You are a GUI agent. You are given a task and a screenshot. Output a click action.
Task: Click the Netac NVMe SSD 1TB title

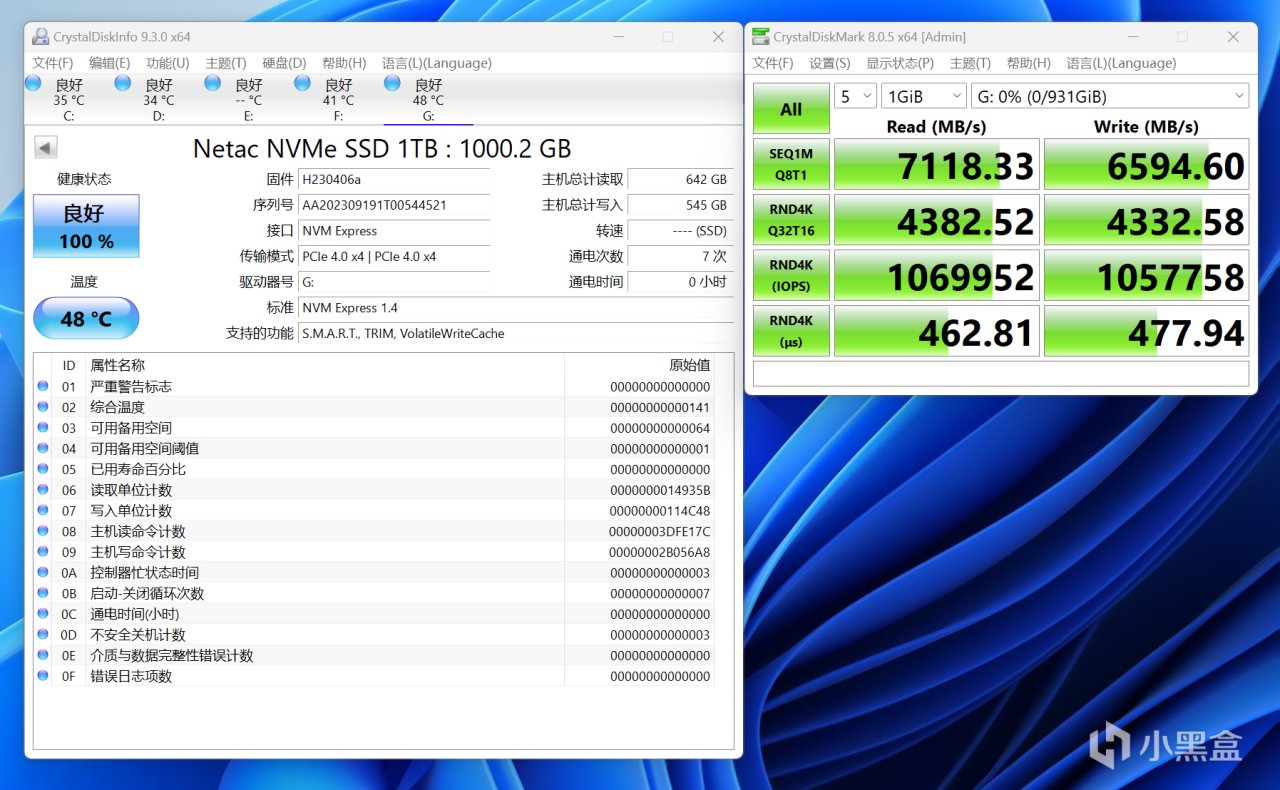[382, 149]
